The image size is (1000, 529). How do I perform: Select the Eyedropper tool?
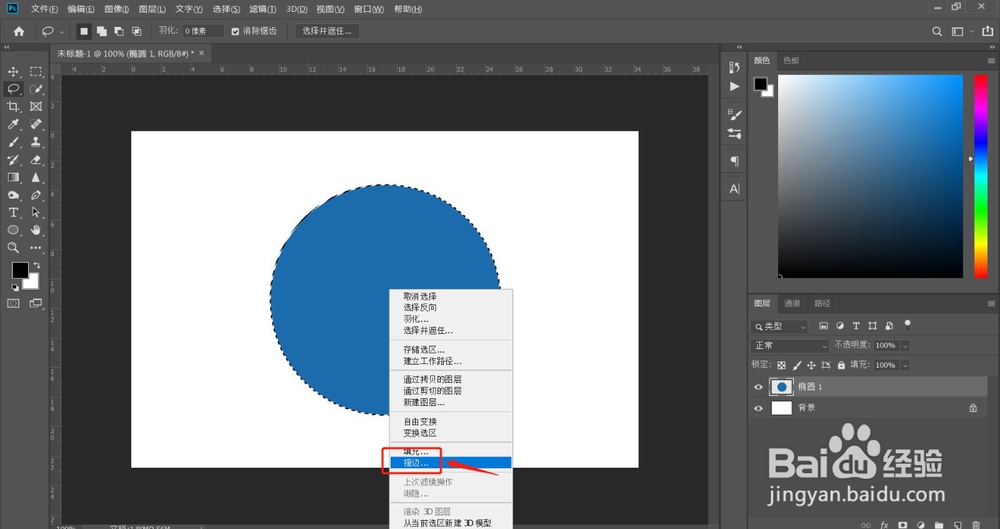coord(13,124)
